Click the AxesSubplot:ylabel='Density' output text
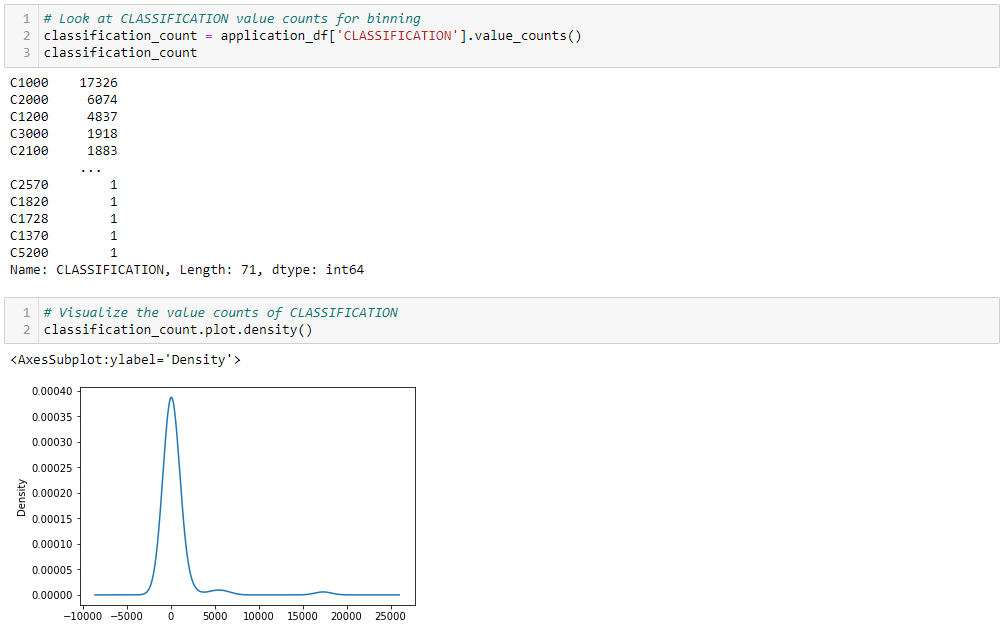This screenshot has width=1006, height=641. (x=125, y=360)
